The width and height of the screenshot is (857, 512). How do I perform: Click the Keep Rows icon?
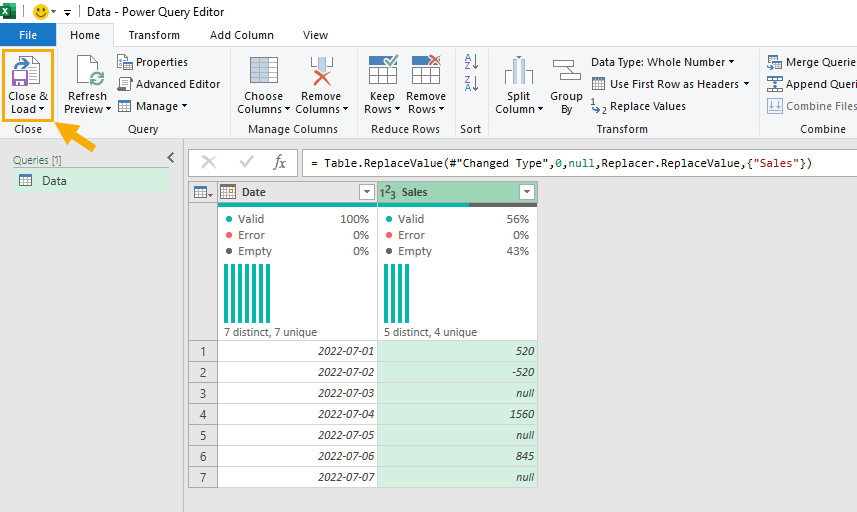tap(383, 69)
